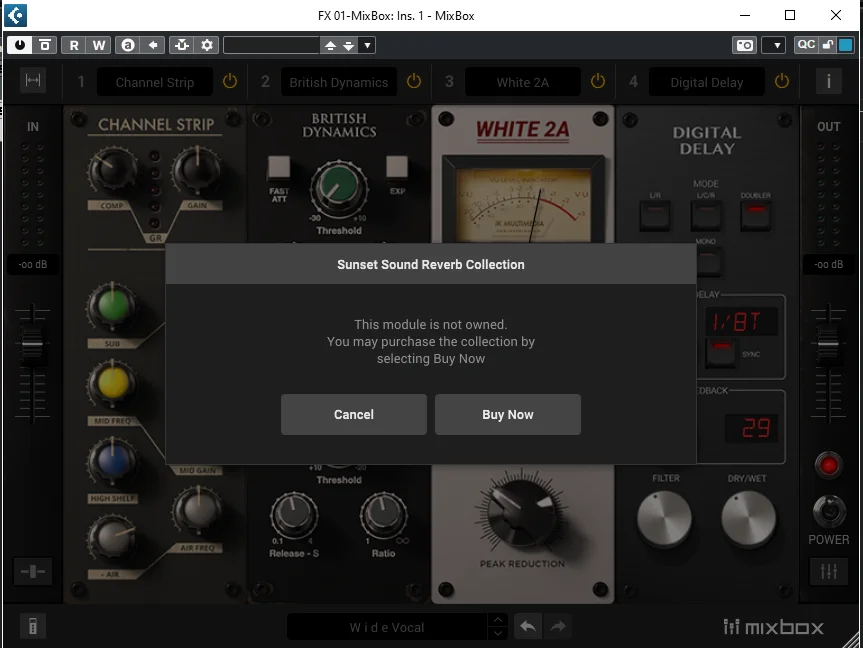The image size is (863, 648).
Task: Open the plugin gear settings icon
Action: 207,45
